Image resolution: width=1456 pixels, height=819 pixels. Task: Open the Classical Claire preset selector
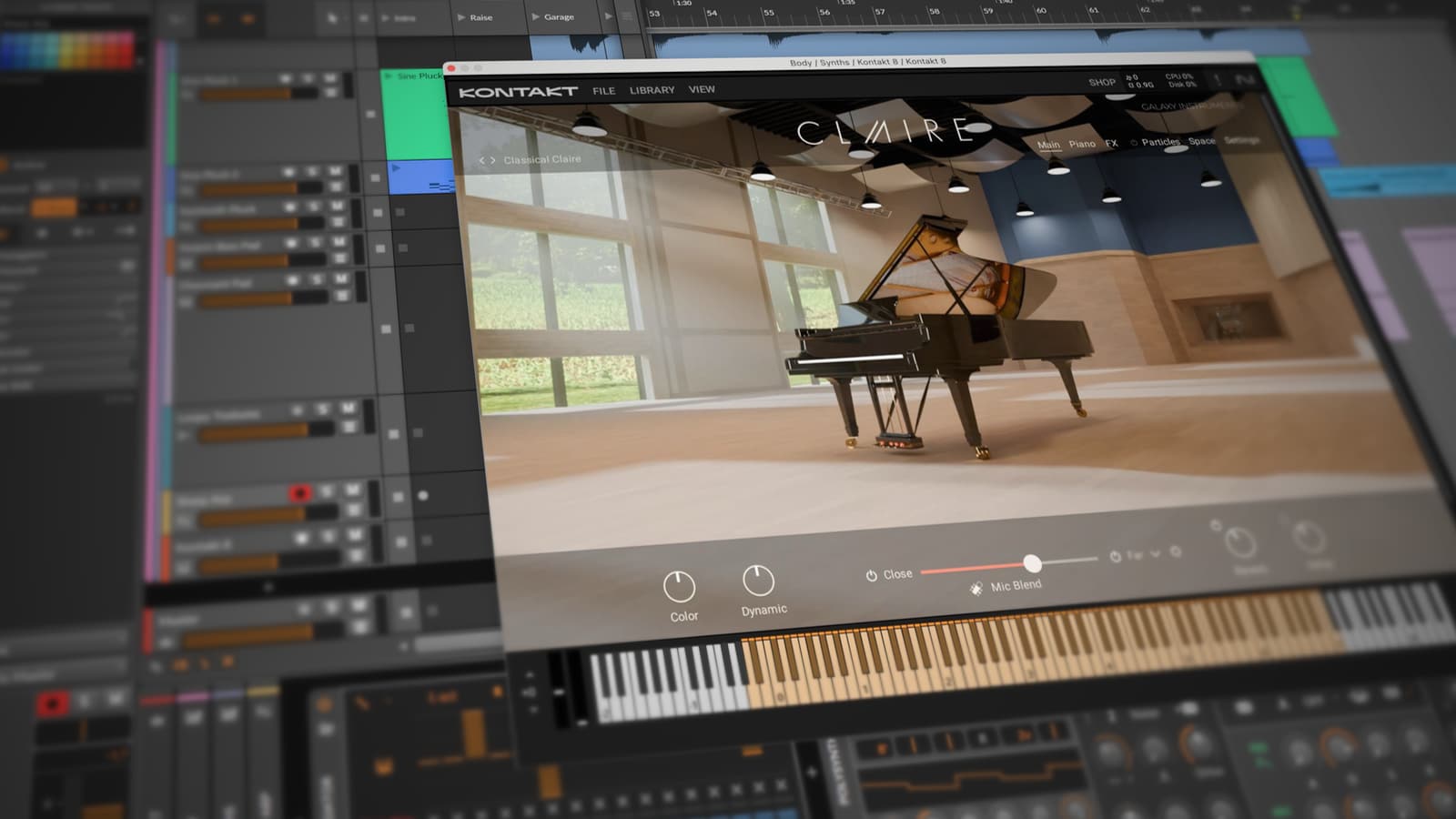541,159
